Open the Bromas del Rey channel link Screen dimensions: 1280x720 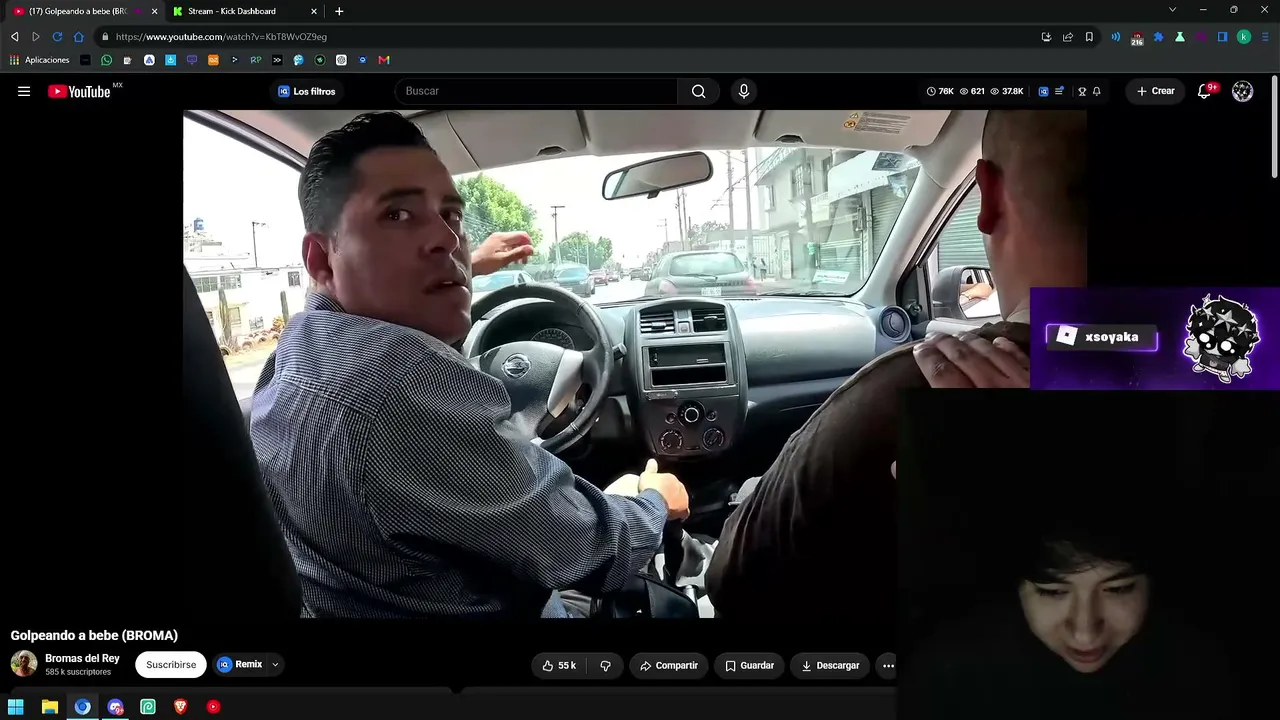pos(82,659)
